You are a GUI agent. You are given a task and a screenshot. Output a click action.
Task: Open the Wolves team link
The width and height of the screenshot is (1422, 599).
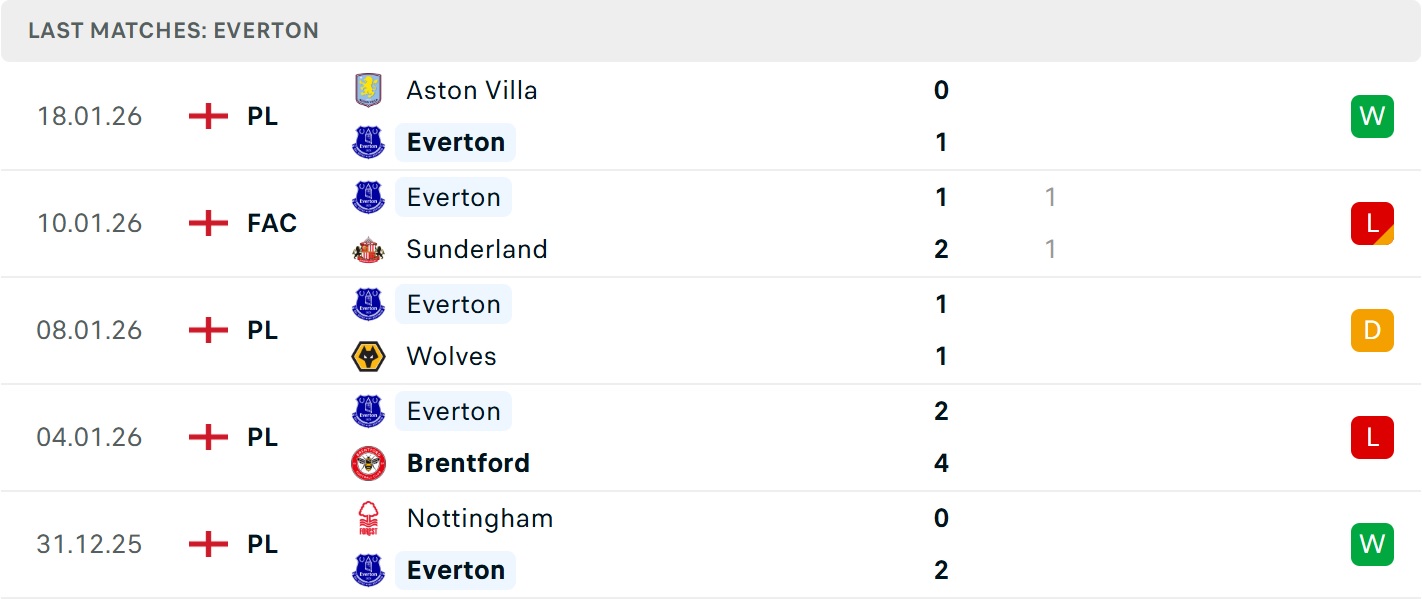click(x=451, y=356)
